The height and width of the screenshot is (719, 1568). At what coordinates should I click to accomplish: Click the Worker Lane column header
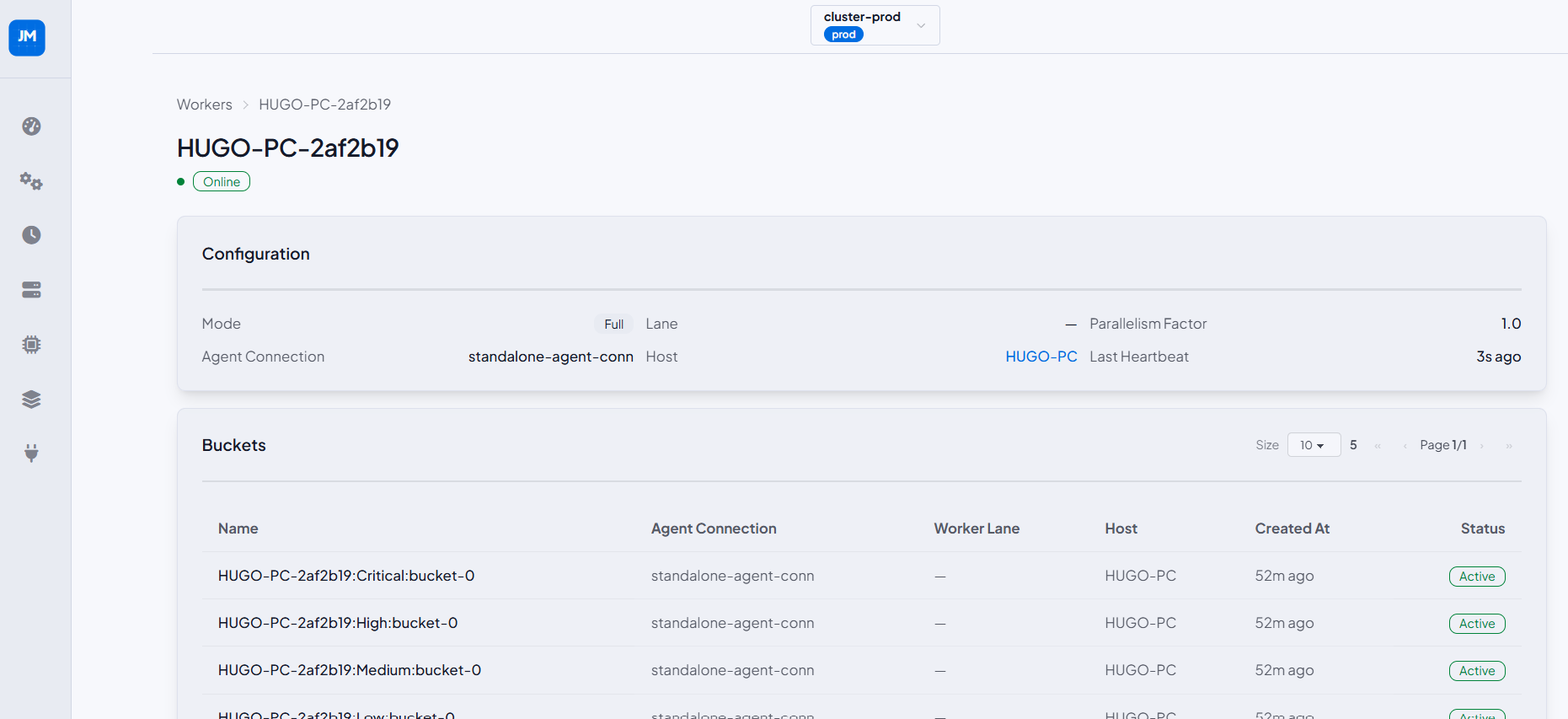[x=977, y=529]
